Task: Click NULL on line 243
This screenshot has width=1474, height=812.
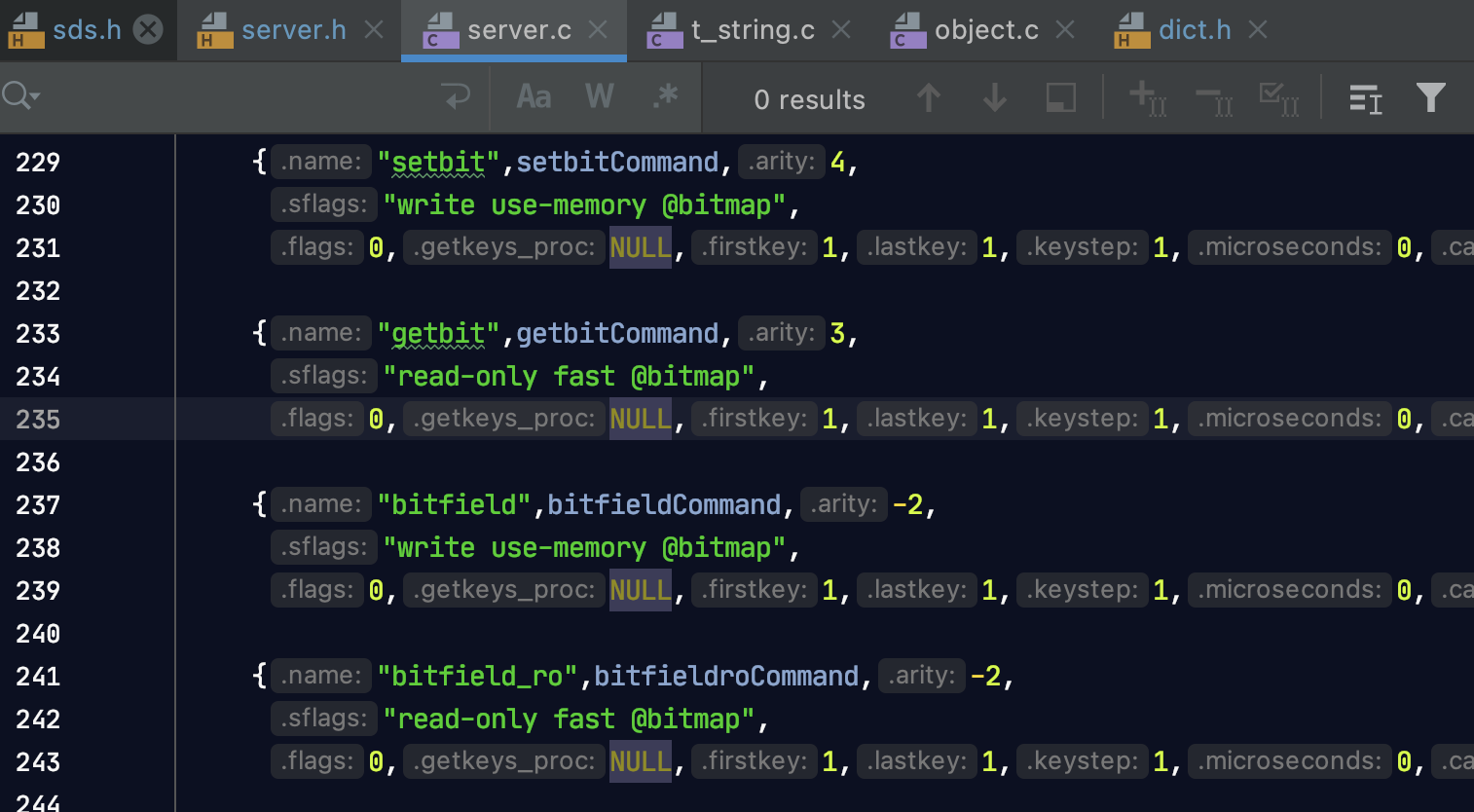Action: (x=641, y=762)
